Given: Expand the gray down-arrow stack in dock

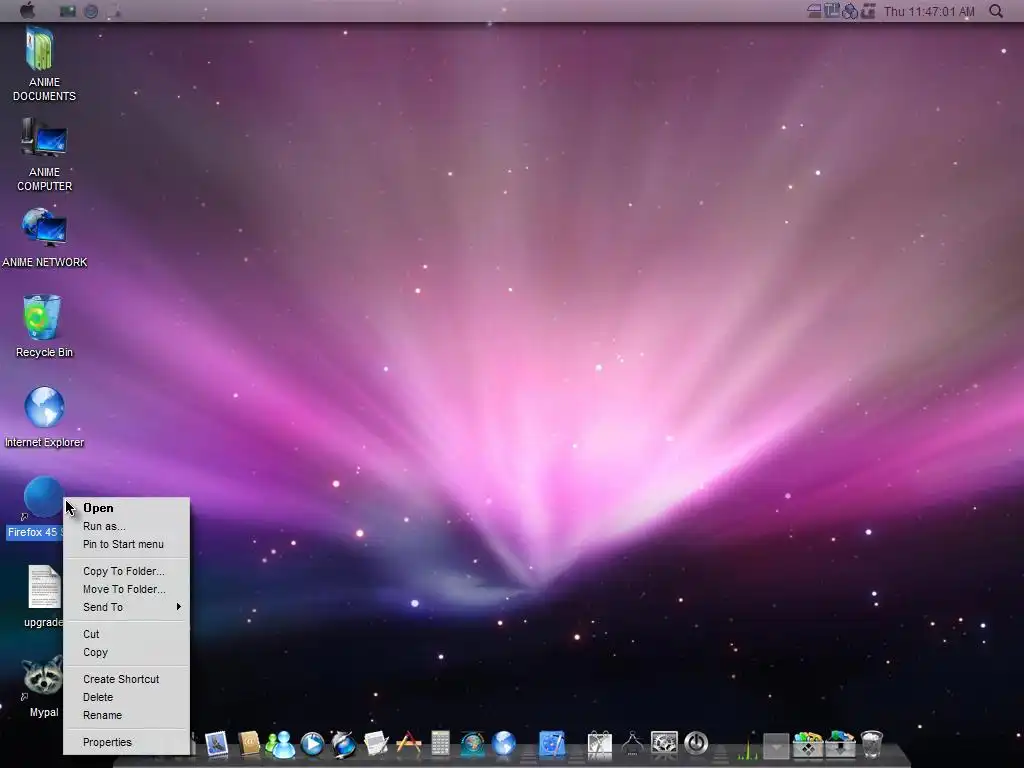Looking at the screenshot, I should coord(776,746).
